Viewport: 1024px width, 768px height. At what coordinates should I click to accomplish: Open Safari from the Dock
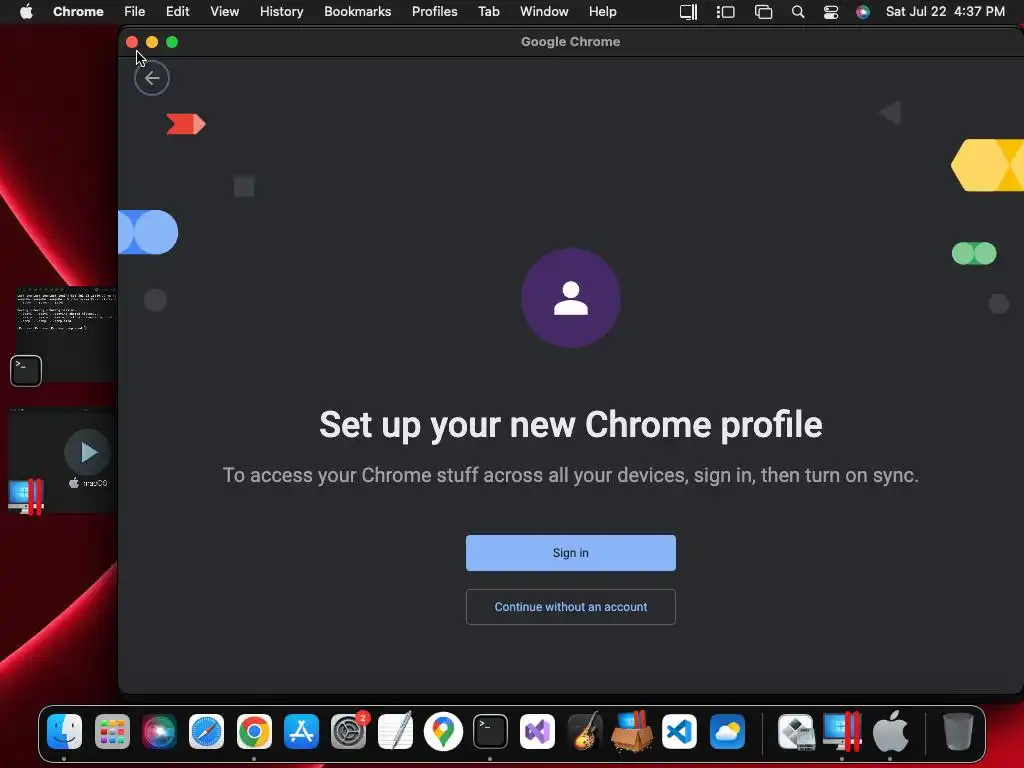click(x=206, y=731)
